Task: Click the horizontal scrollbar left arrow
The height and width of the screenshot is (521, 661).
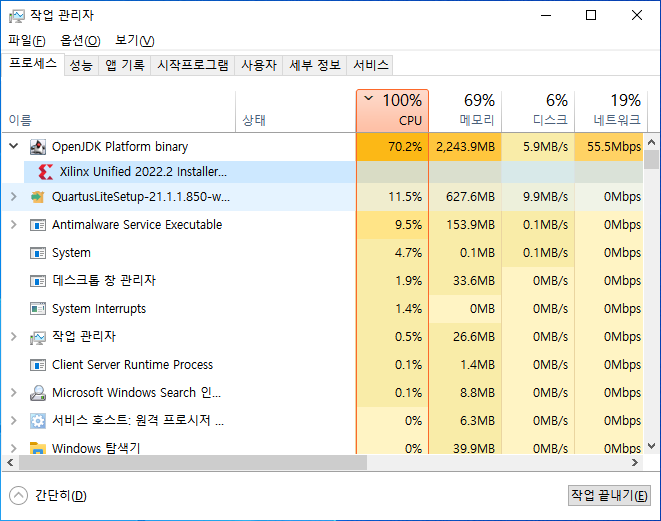Action: pos(10,462)
